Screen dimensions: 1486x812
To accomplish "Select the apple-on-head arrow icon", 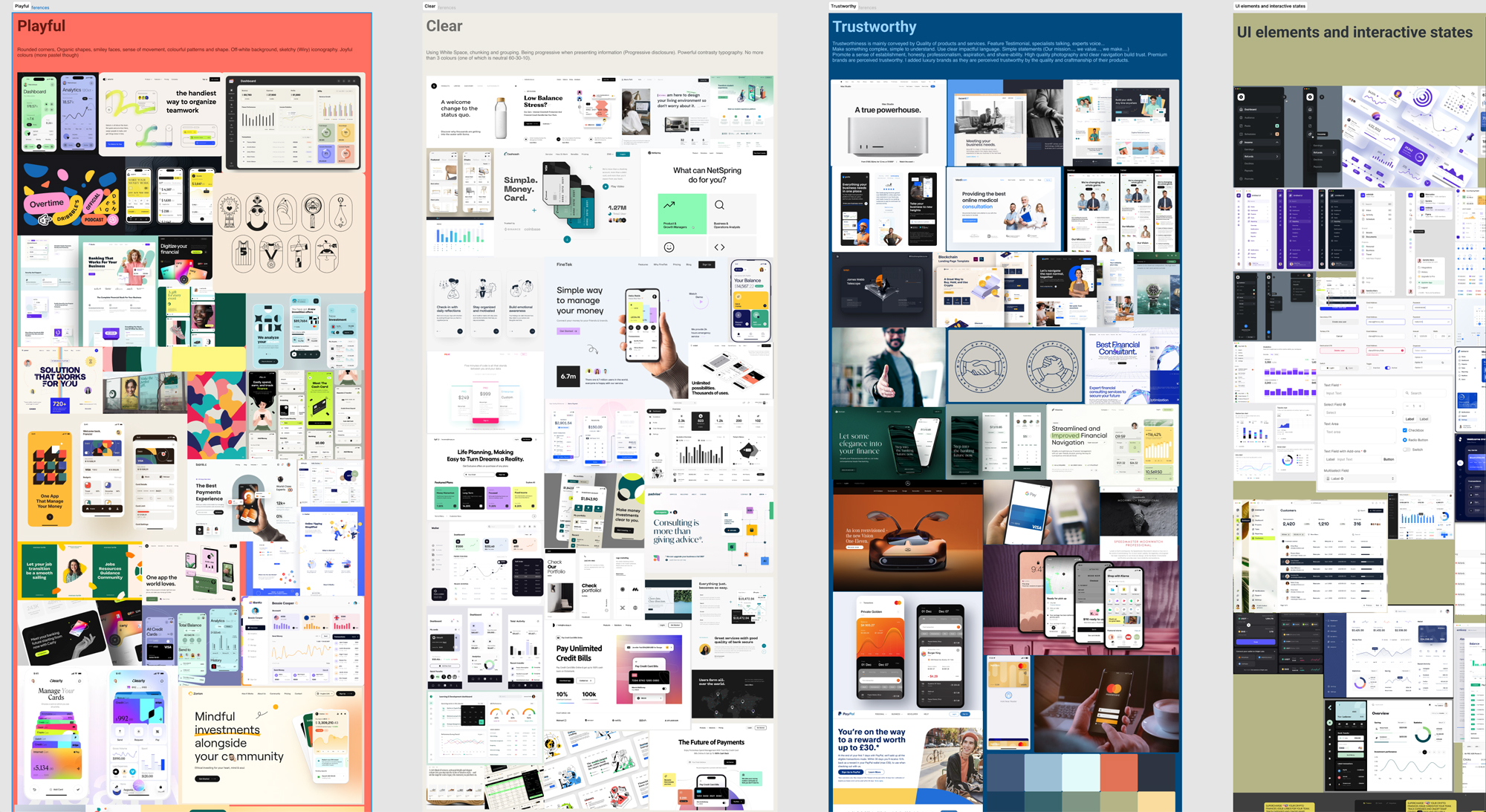I will pyautogui.click(x=327, y=253).
